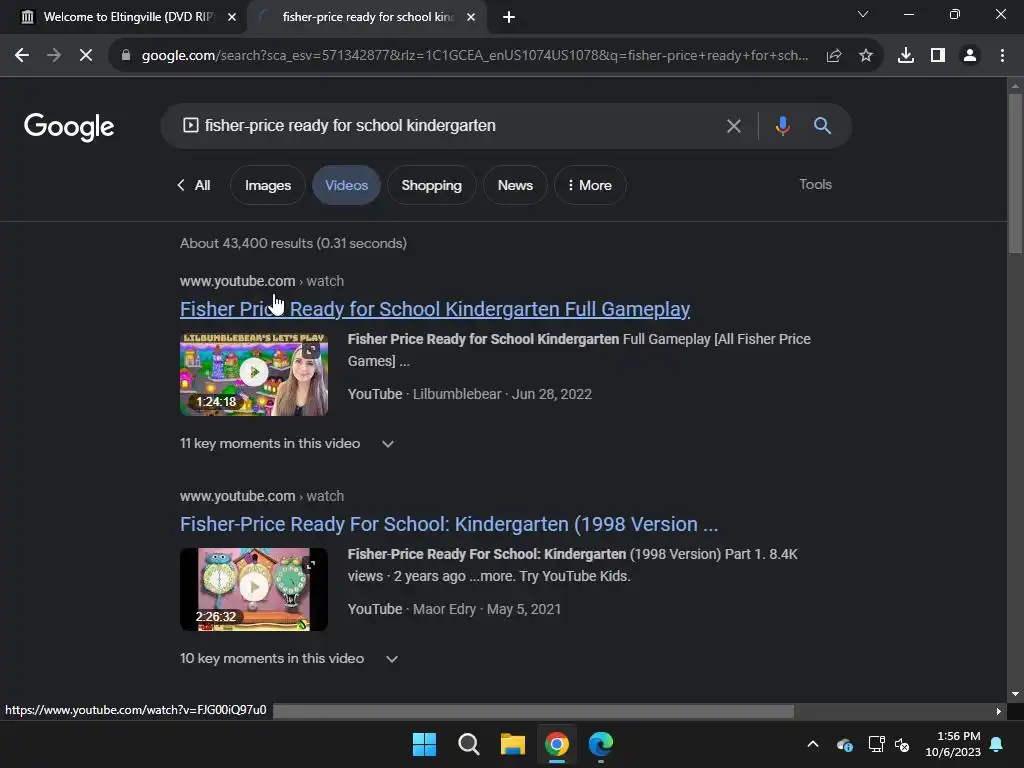
Task: Open the Windows Start menu
Action: [424, 744]
